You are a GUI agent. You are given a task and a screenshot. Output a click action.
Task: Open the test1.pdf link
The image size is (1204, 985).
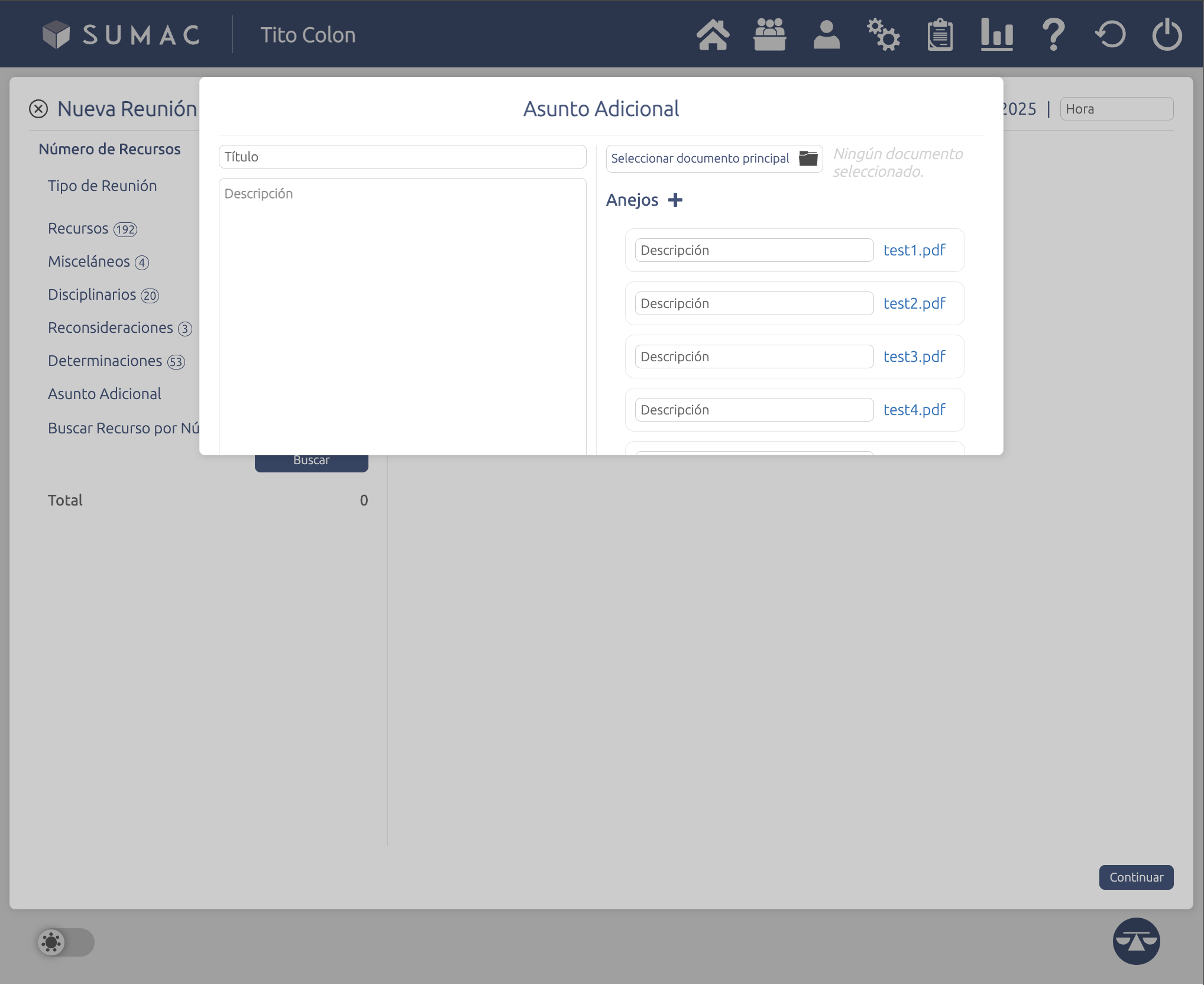point(914,250)
